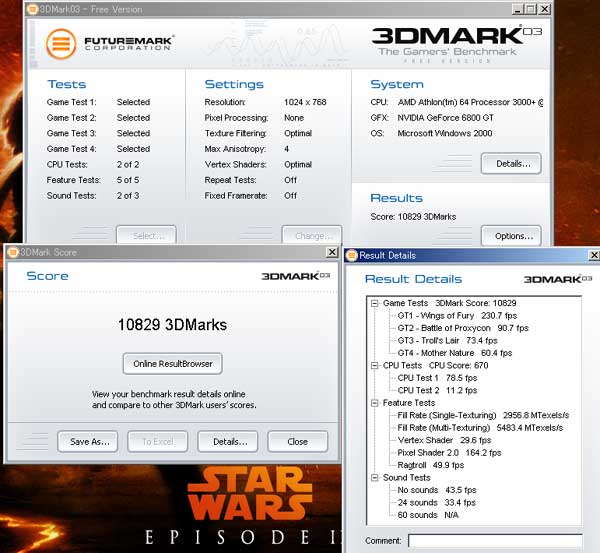Click the 3DMark03 title bar icon
The image size is (600, 553).
pos(33,9)
